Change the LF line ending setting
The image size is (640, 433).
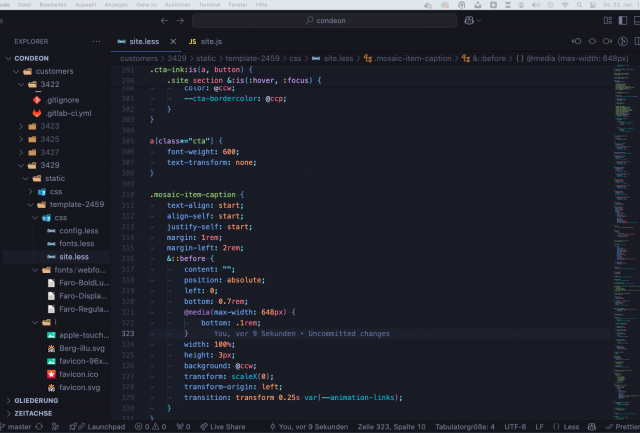(x=539, y=426)
